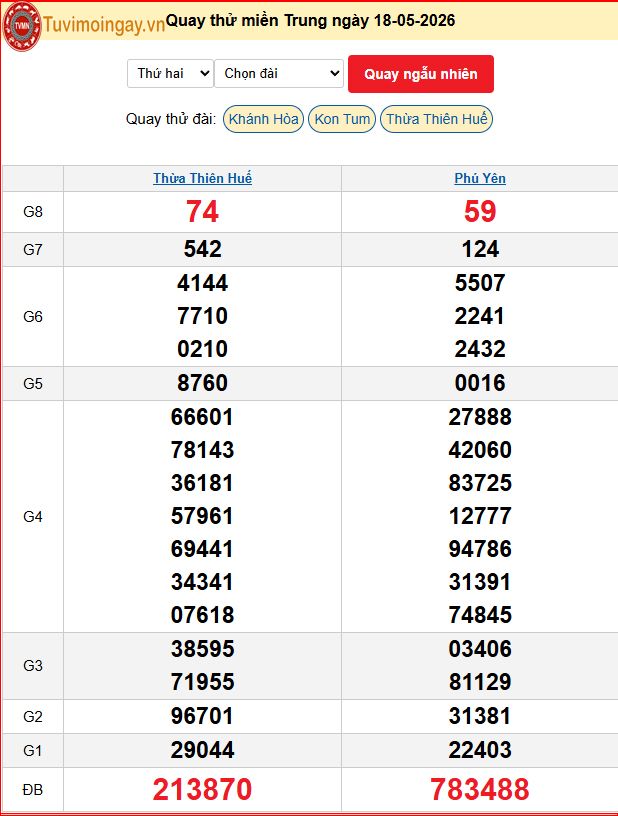Click the G6 number 5507
Screen dimensions: 618x816
point(480,283)
